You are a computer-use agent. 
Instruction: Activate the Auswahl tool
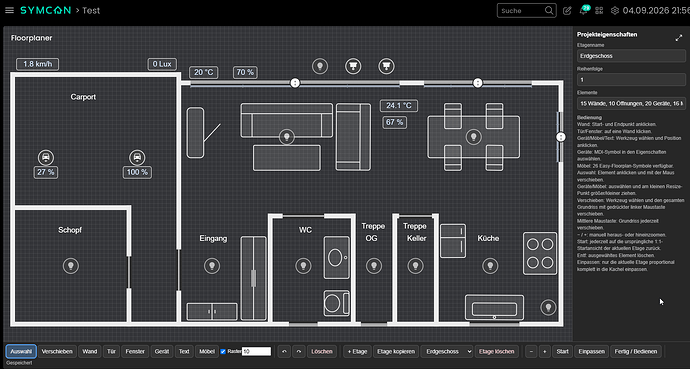[21, 351]
